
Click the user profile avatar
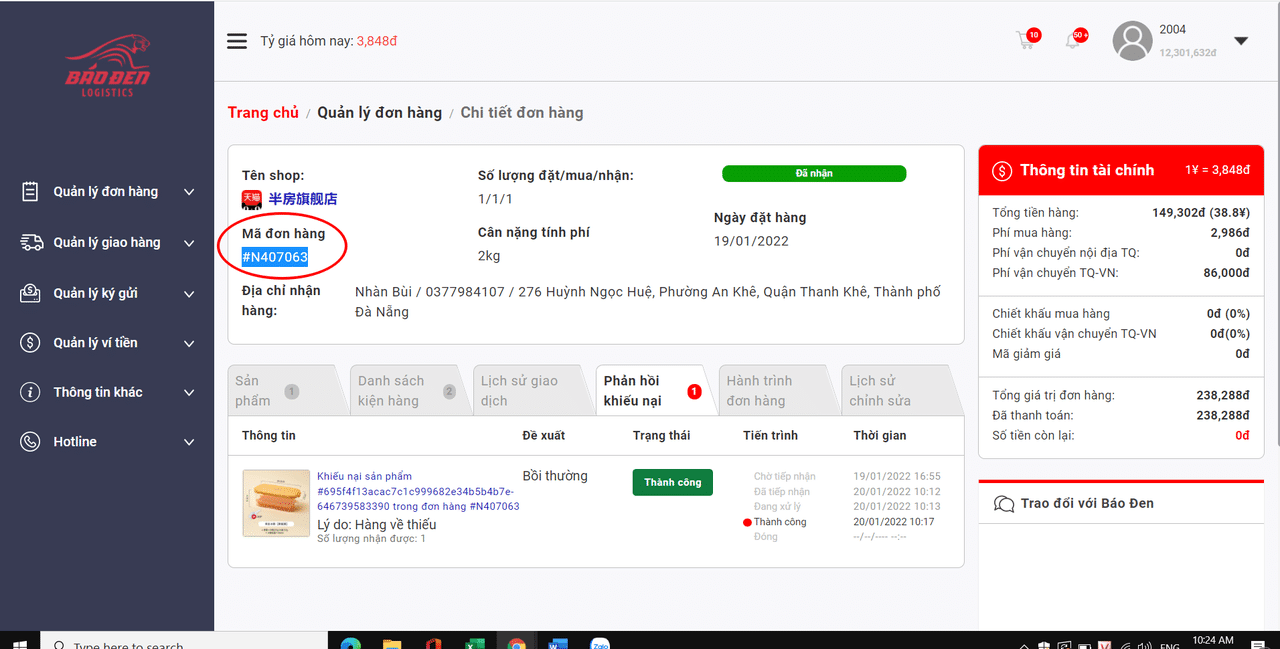coord(1132,41)
